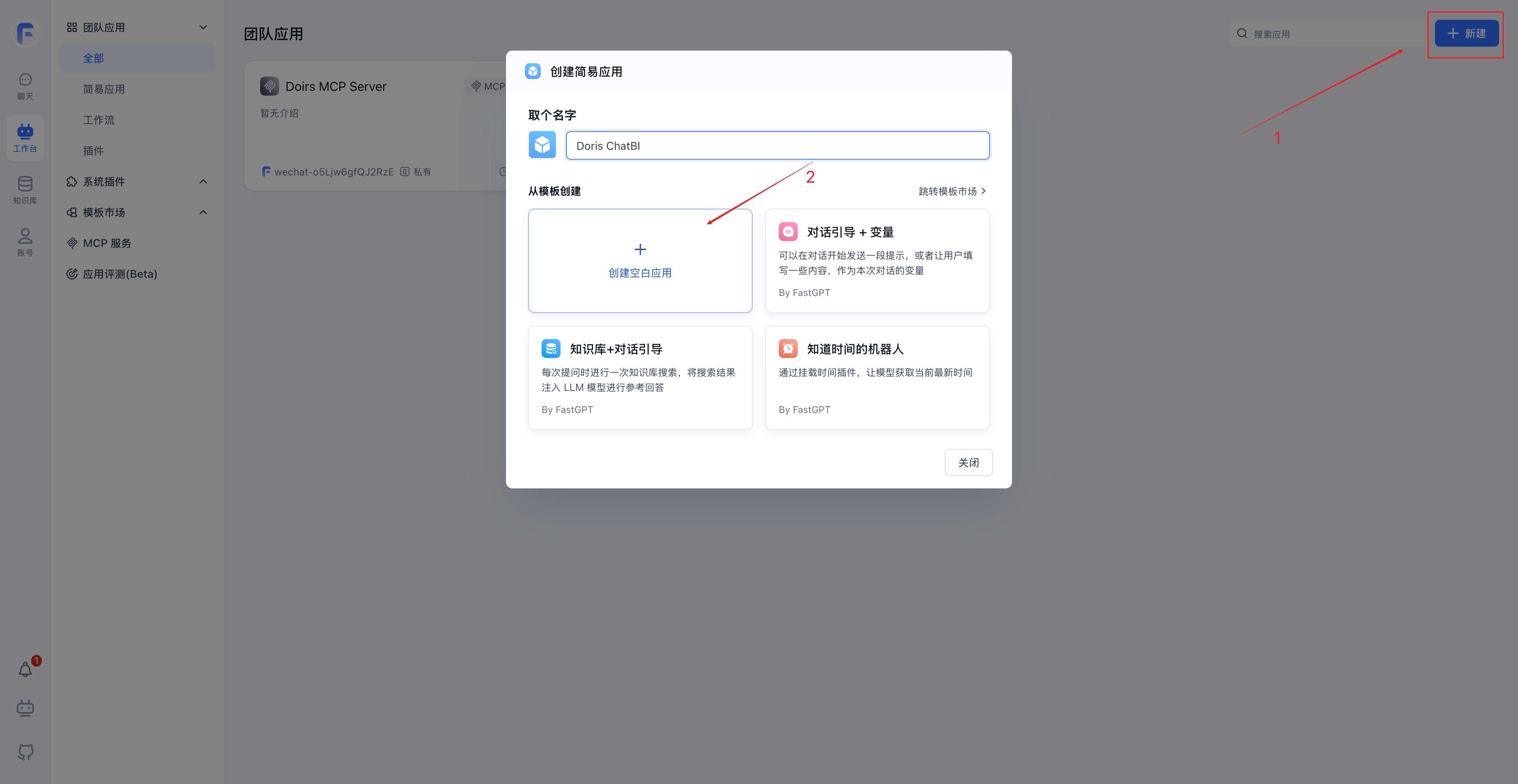This screenshot has width=1518, height=784.
Task: Select the 全部 filter item
Action: point(137,58)
